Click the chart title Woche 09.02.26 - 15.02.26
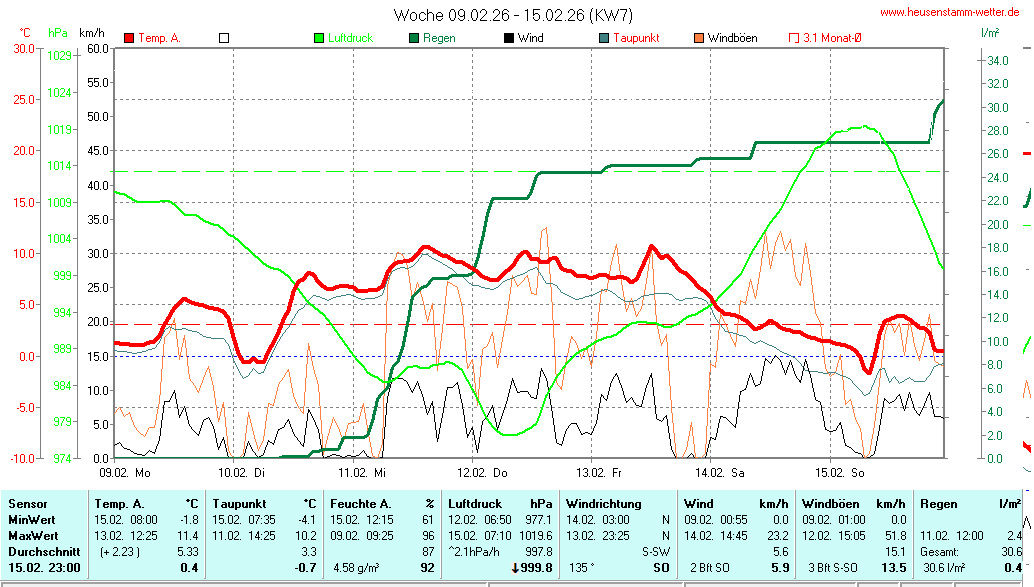This screenshot has height=587, width=1034. (513, 15)
